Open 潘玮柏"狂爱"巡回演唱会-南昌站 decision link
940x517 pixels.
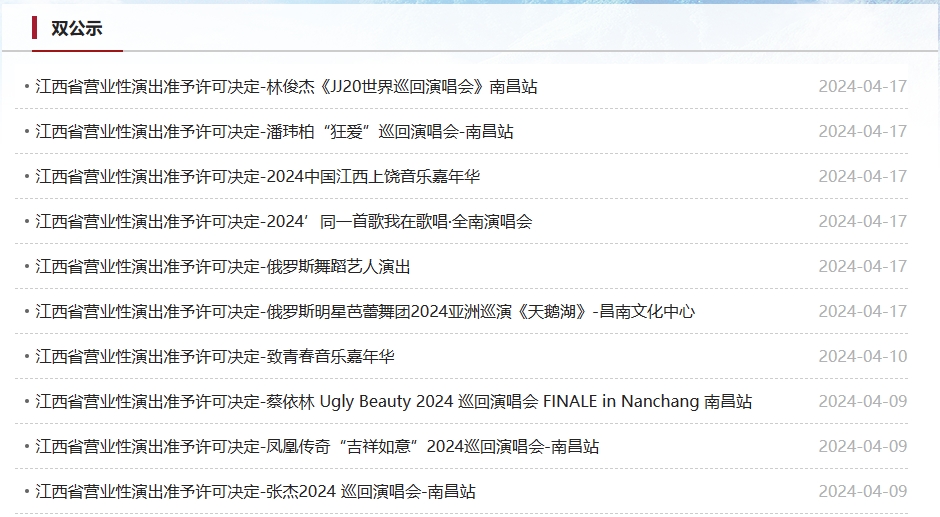click(x=275, y=131)
